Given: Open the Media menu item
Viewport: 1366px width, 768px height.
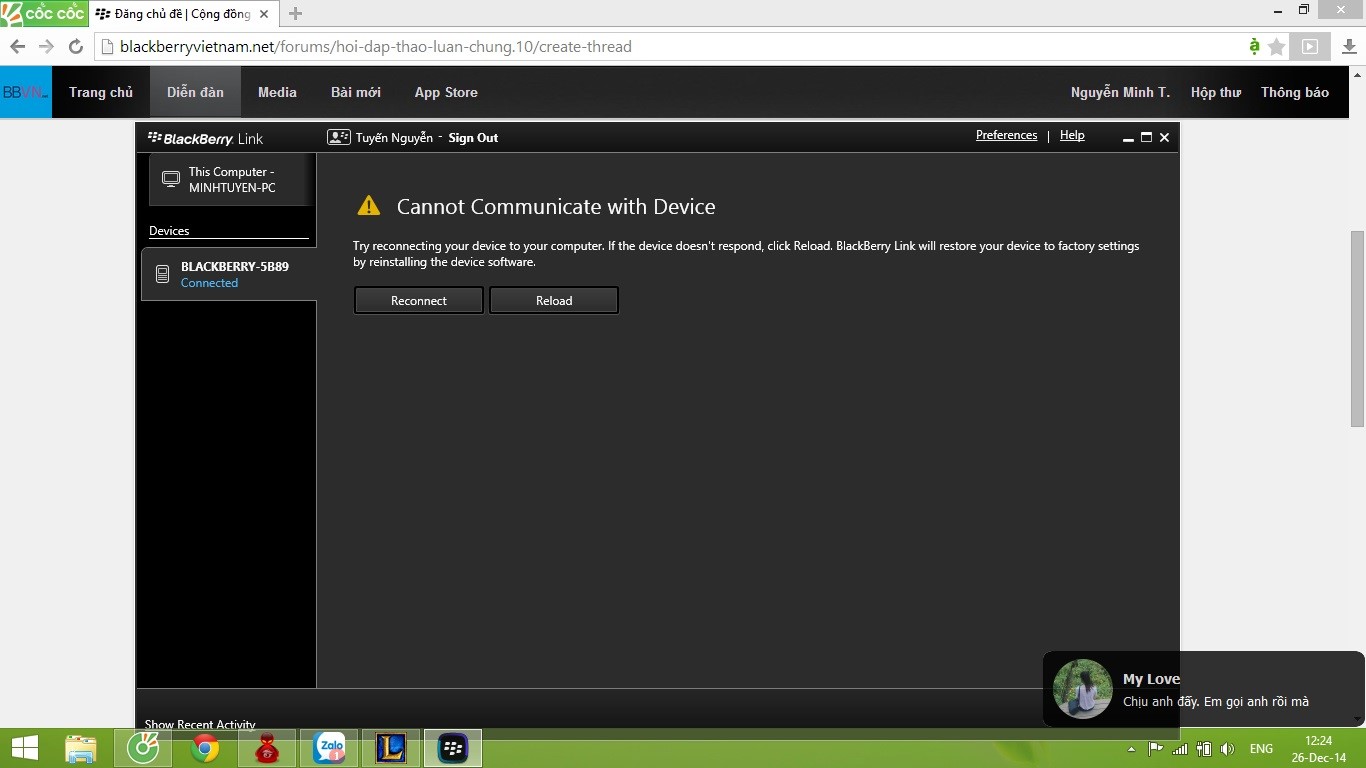Looking at the screenshot, I should pyautogui.click(x=277, y=92).
